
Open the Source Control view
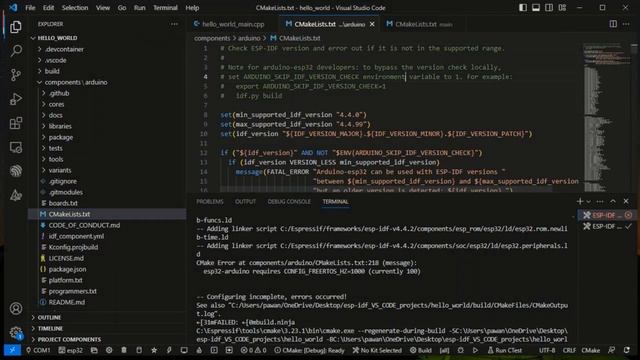tap(16, 75)
